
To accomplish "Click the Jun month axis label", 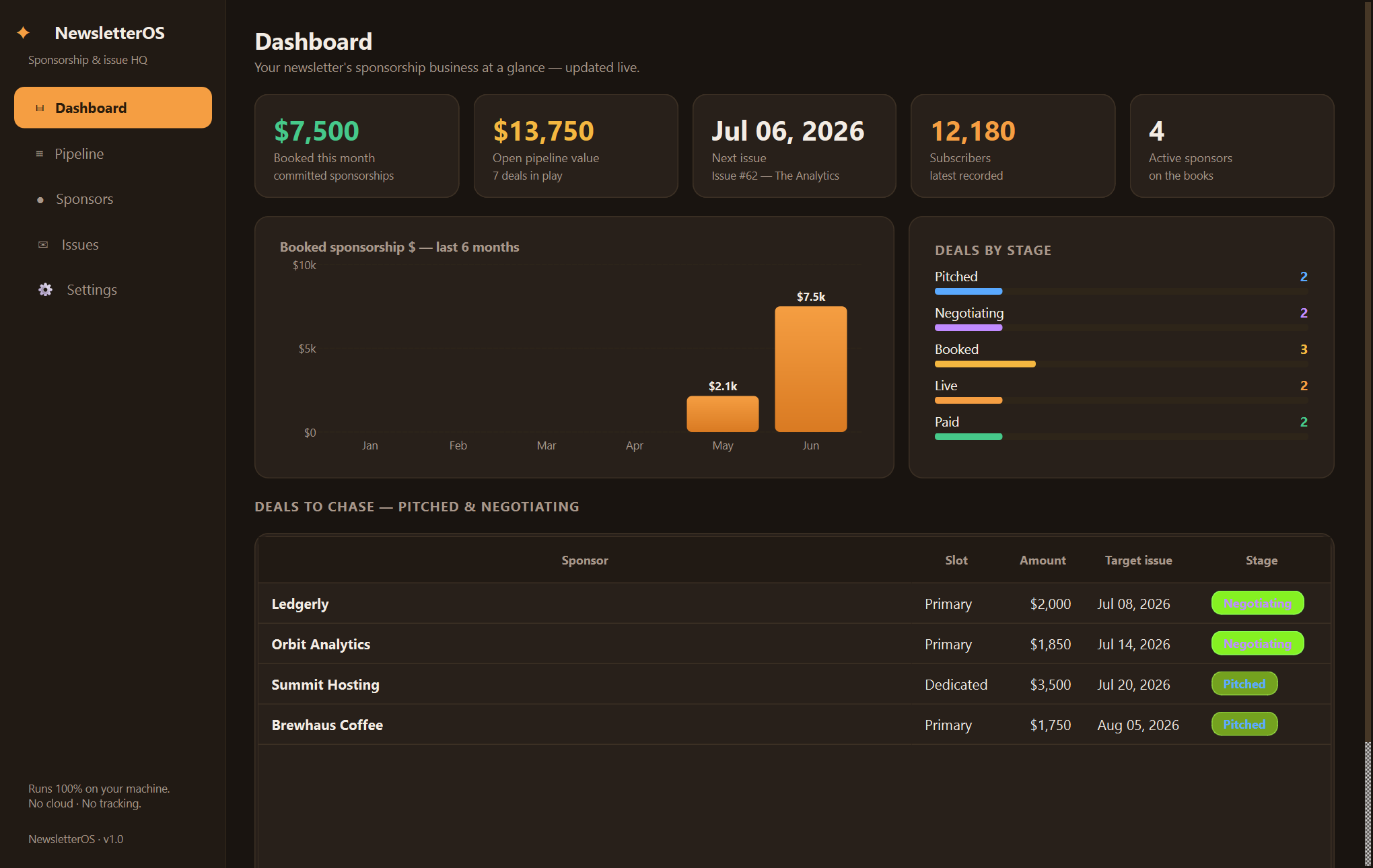I will (810, 445).
